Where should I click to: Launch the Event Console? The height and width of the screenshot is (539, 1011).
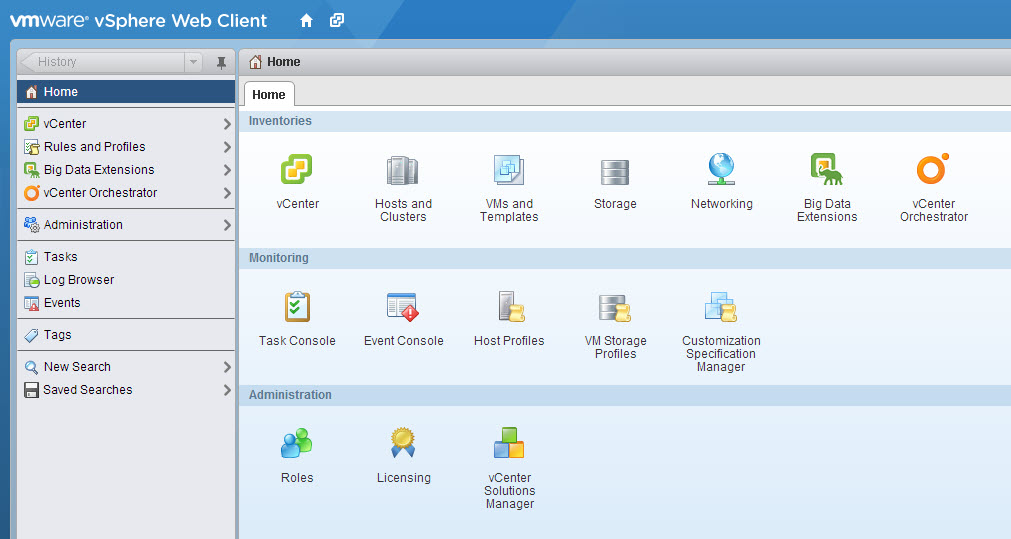point(403,307)
